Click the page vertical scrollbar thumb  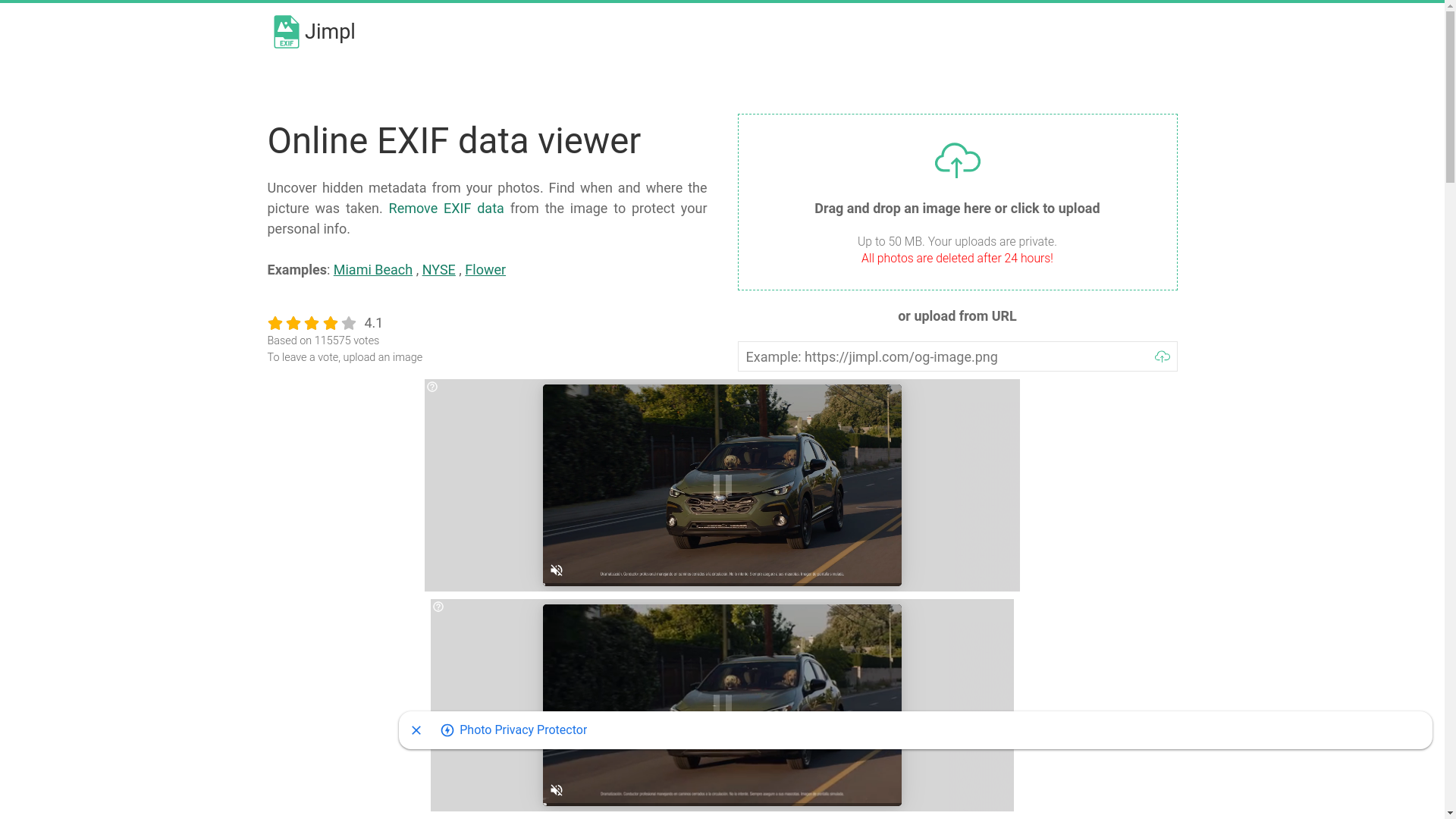1450,98
